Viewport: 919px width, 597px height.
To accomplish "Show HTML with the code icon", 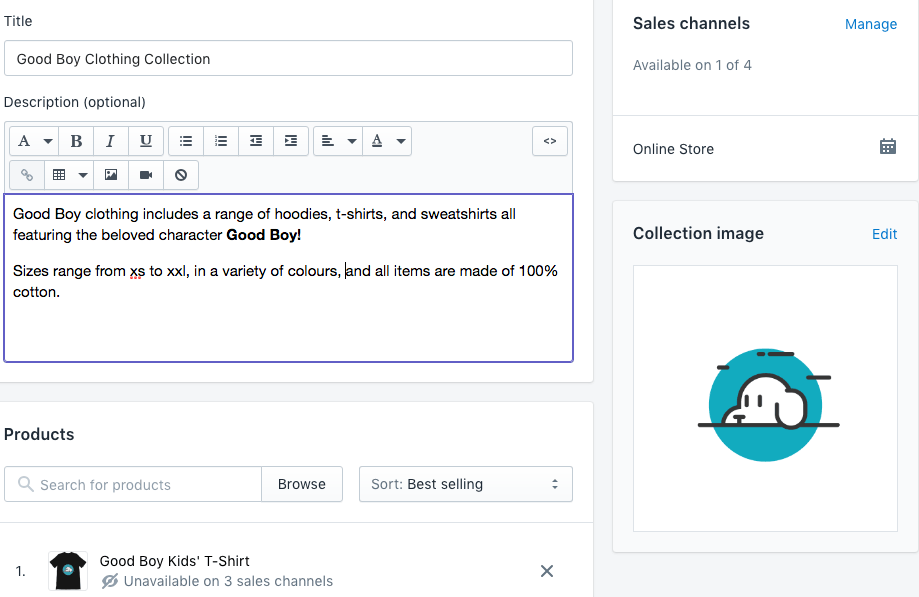I will (x=549, y=140).
